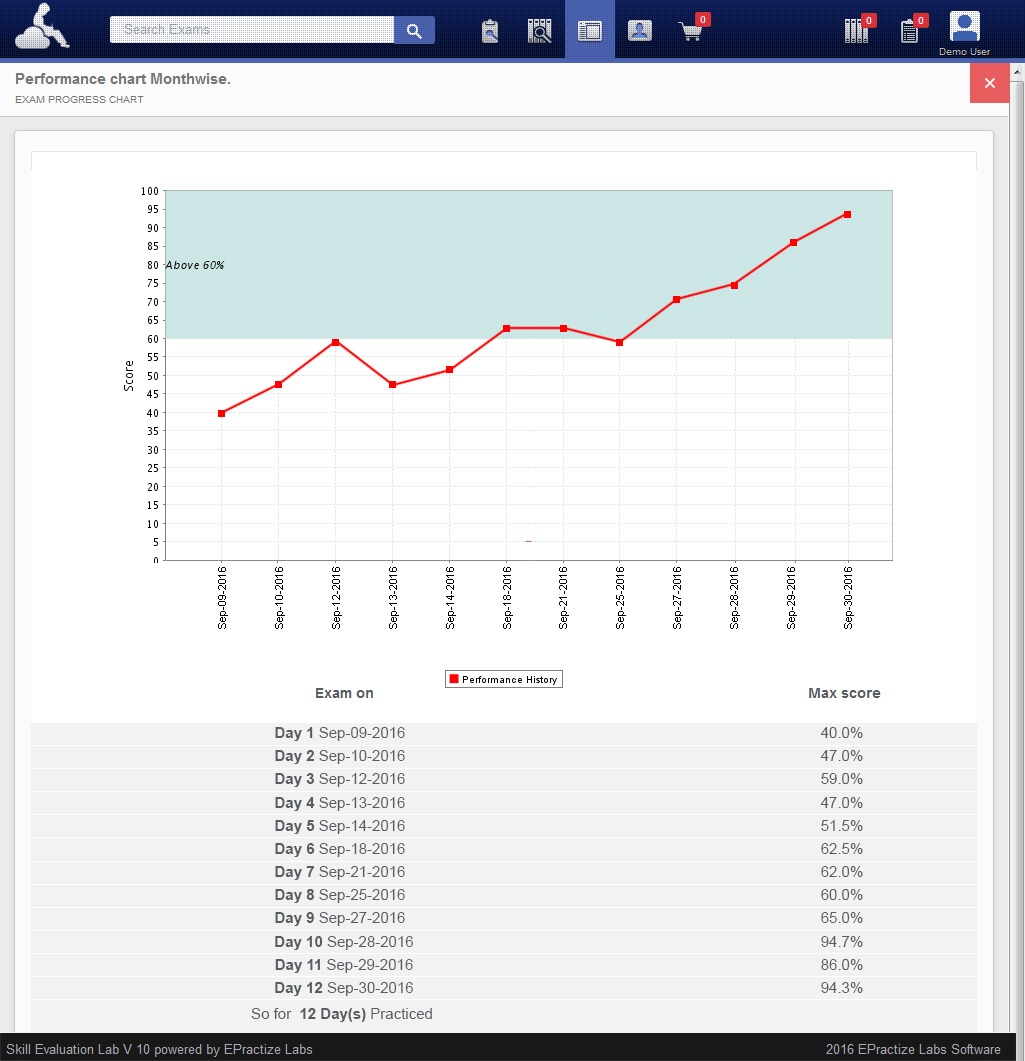The image size is (1025, 1061).
Task: Open the user profile card icon
Action: (x=640, y=31)
